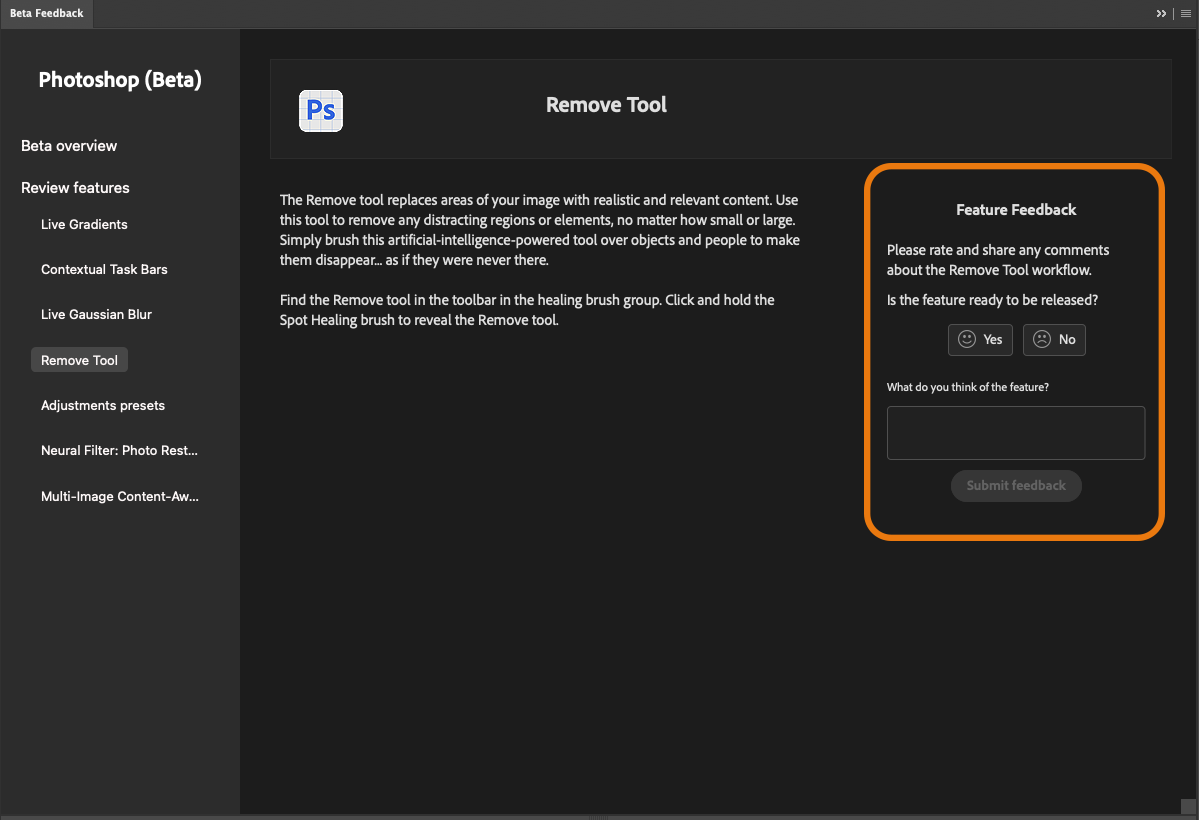Click the horizontal scrollbar at the bottom

pos(600,817)
